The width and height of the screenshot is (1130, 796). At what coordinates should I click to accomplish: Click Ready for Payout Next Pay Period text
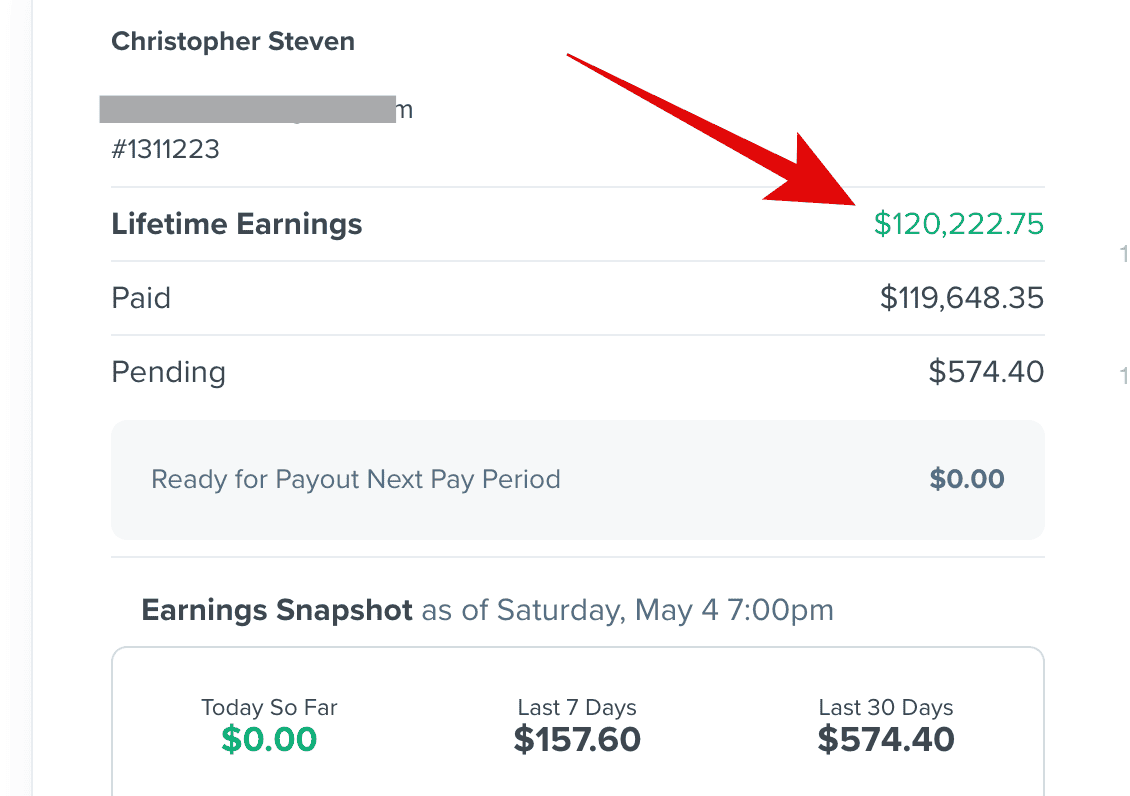tap(355, 479)
